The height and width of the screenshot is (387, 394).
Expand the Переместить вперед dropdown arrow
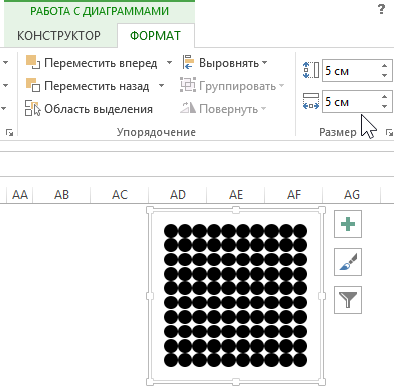[x=169, y=63]
